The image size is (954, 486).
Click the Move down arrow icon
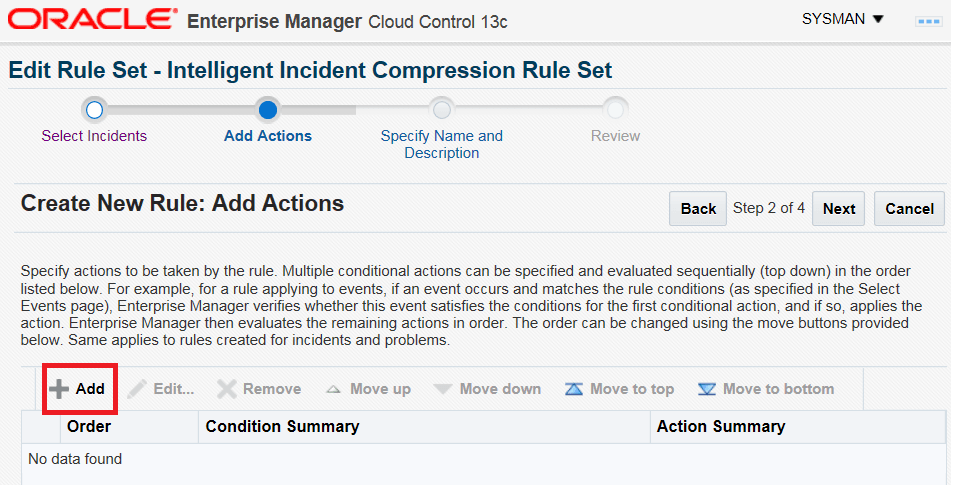pos(443,389)
